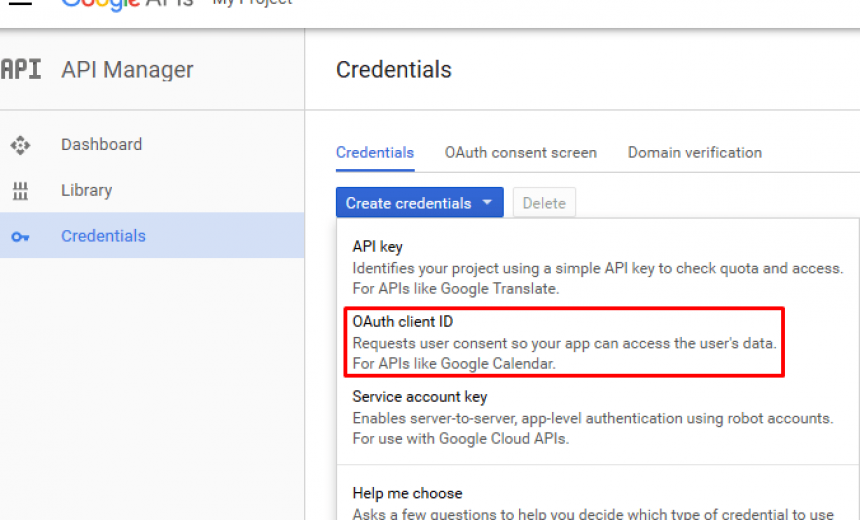Screen dimensions: 860x520
Task: Open the My Project selector
Action: click(x=252, y=3)
